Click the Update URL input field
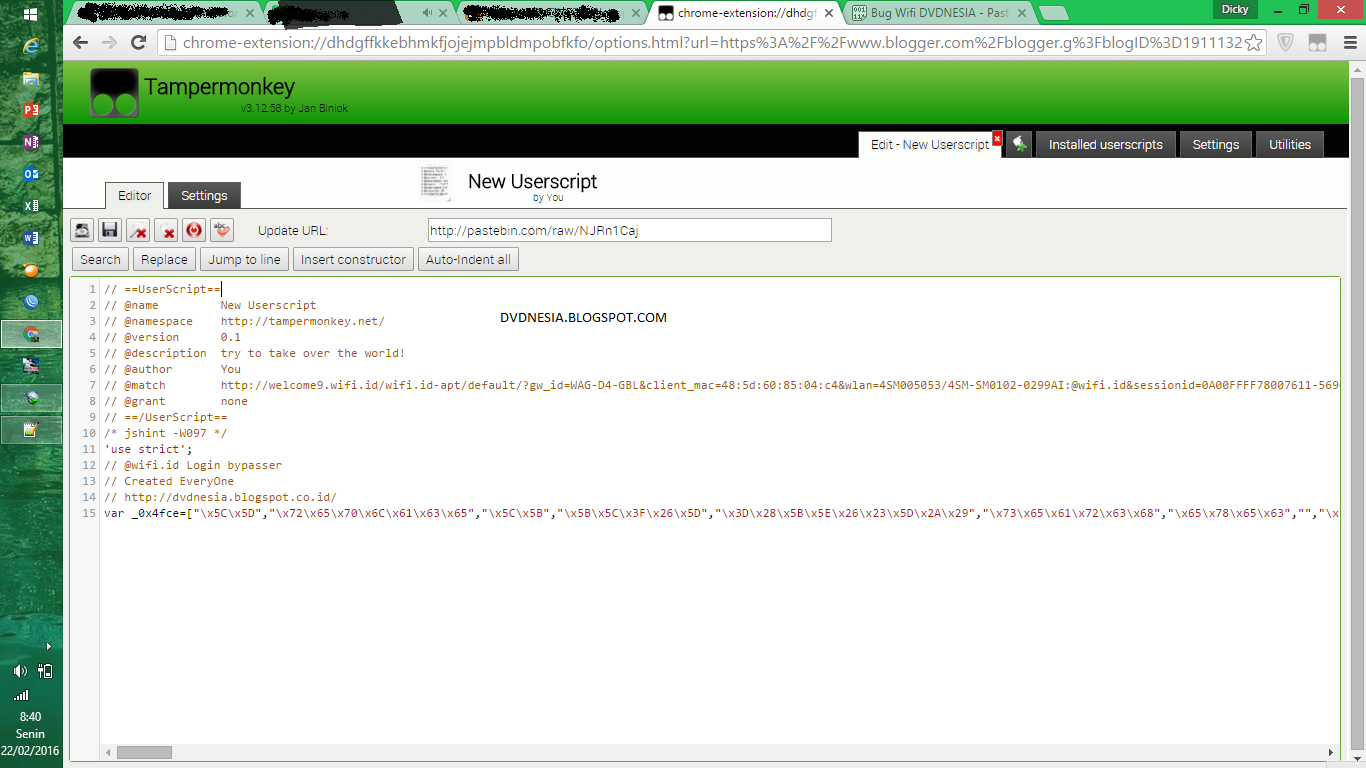 pyautogui.click(x=629, y=230)
